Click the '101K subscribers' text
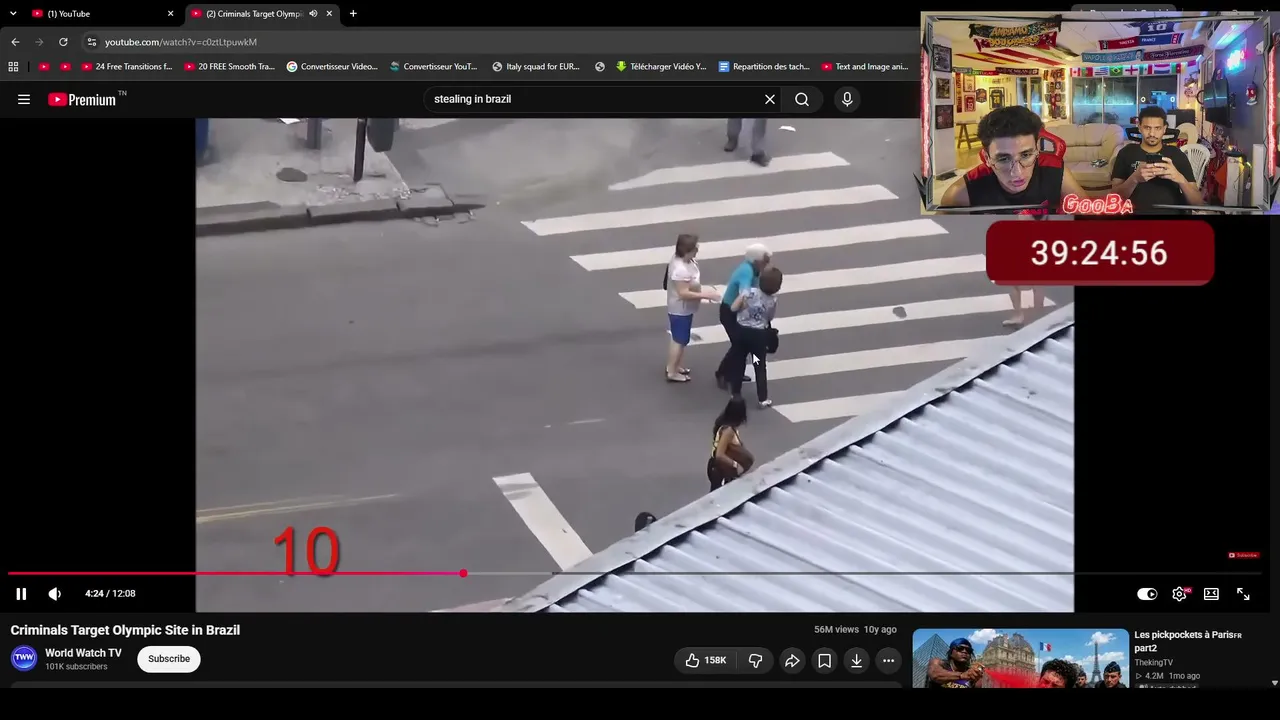This screenshot has width=1280, height=720. point(76,667)
